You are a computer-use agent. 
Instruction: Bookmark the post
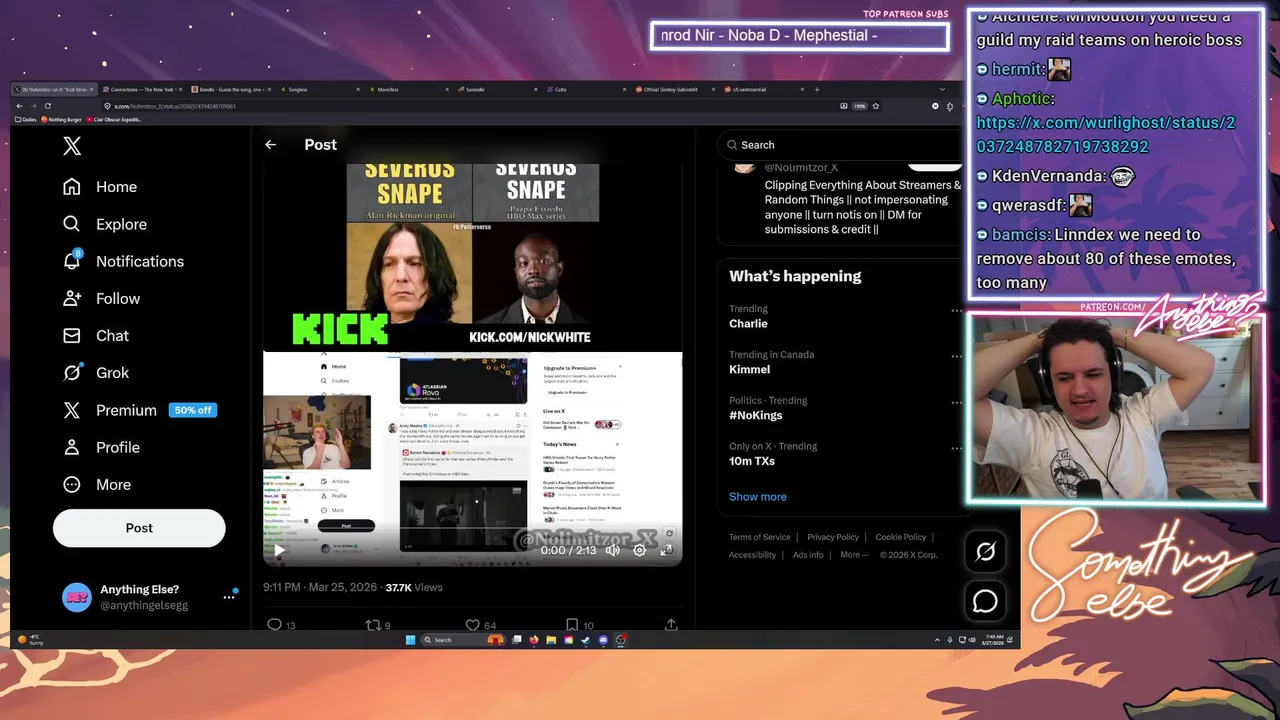point(571,624)
